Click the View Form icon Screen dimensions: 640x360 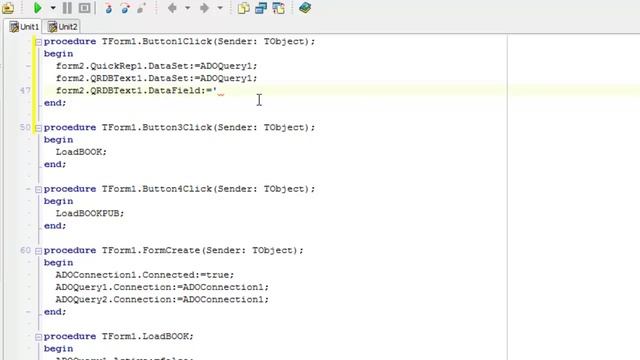[x=261, y=8]
